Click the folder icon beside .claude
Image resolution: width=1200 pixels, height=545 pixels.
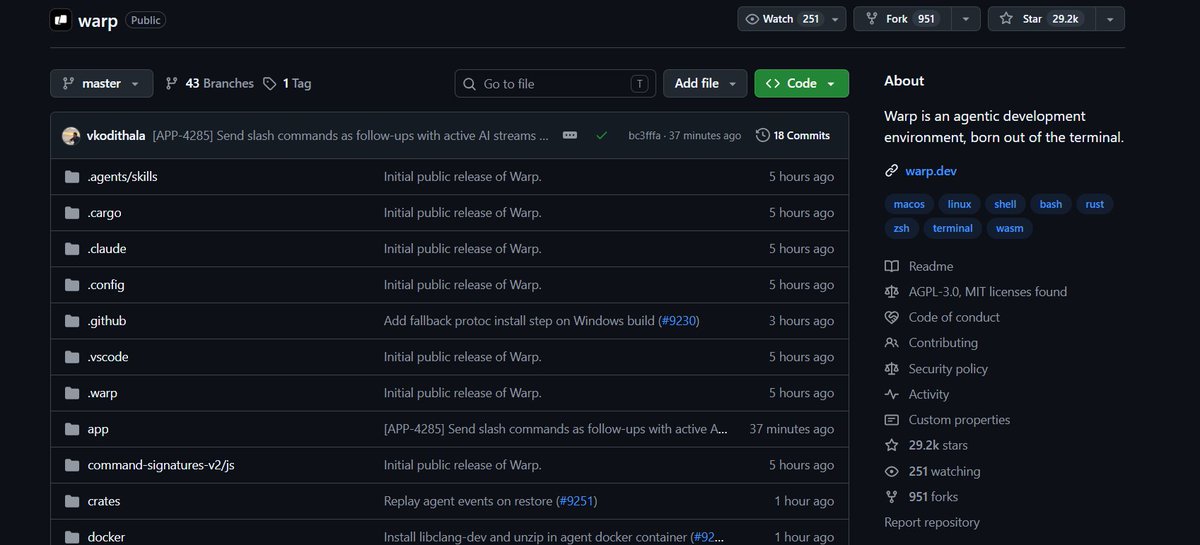tap(72, 249)
